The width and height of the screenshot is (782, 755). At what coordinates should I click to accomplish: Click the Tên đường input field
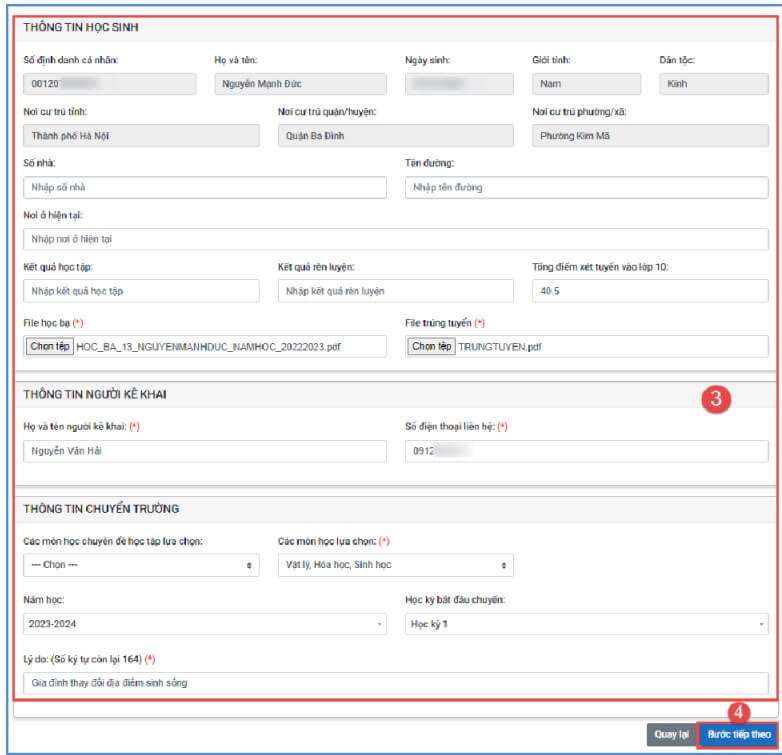586,187
